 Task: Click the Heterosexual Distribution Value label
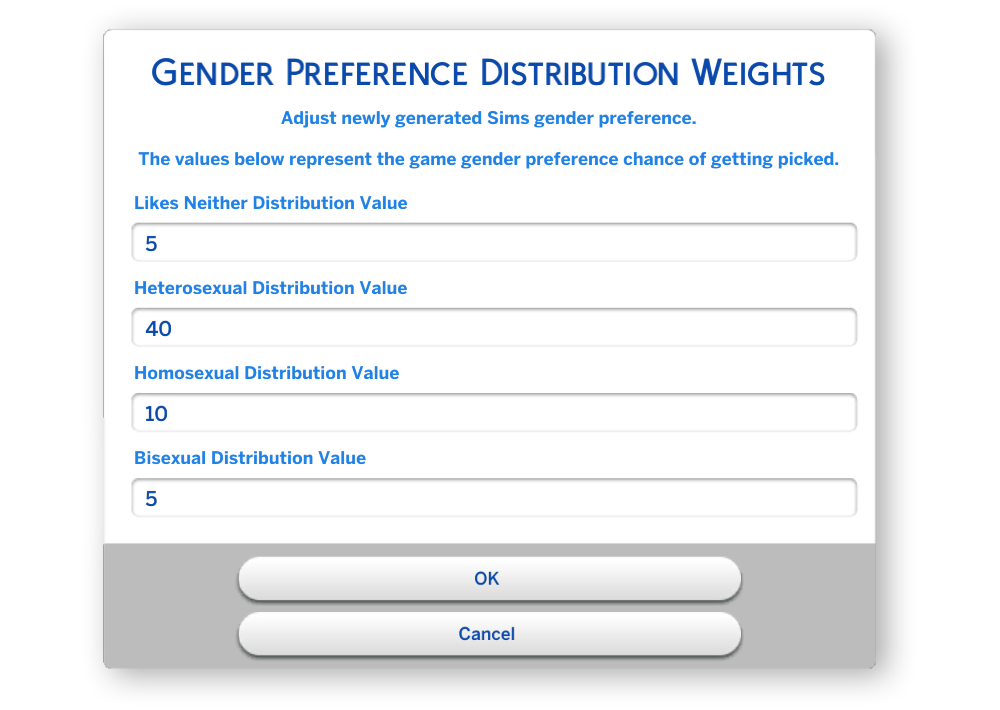tap(270, 288)
